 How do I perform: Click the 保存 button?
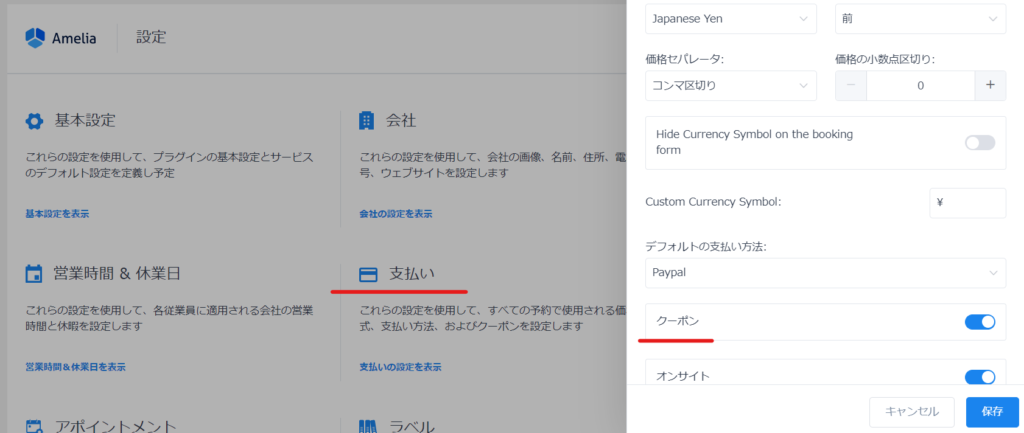992,411
